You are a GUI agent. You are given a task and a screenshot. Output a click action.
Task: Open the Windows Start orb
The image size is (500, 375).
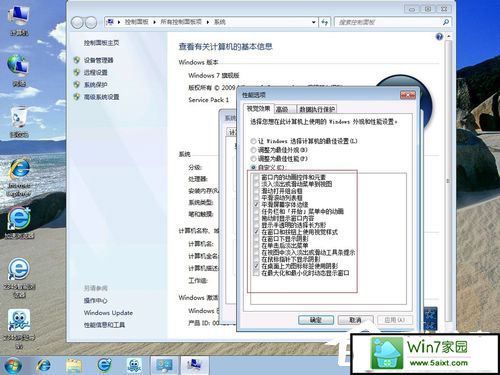coord(13,365)
